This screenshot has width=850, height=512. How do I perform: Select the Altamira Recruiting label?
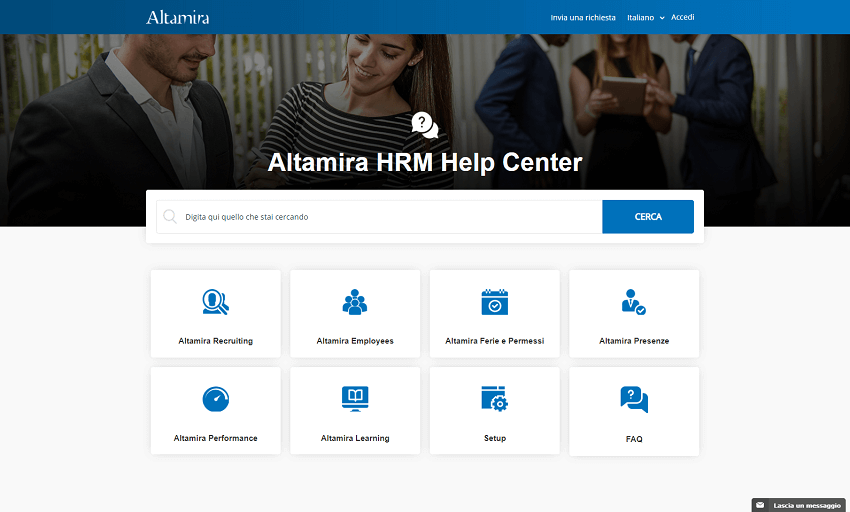[215, 341]
